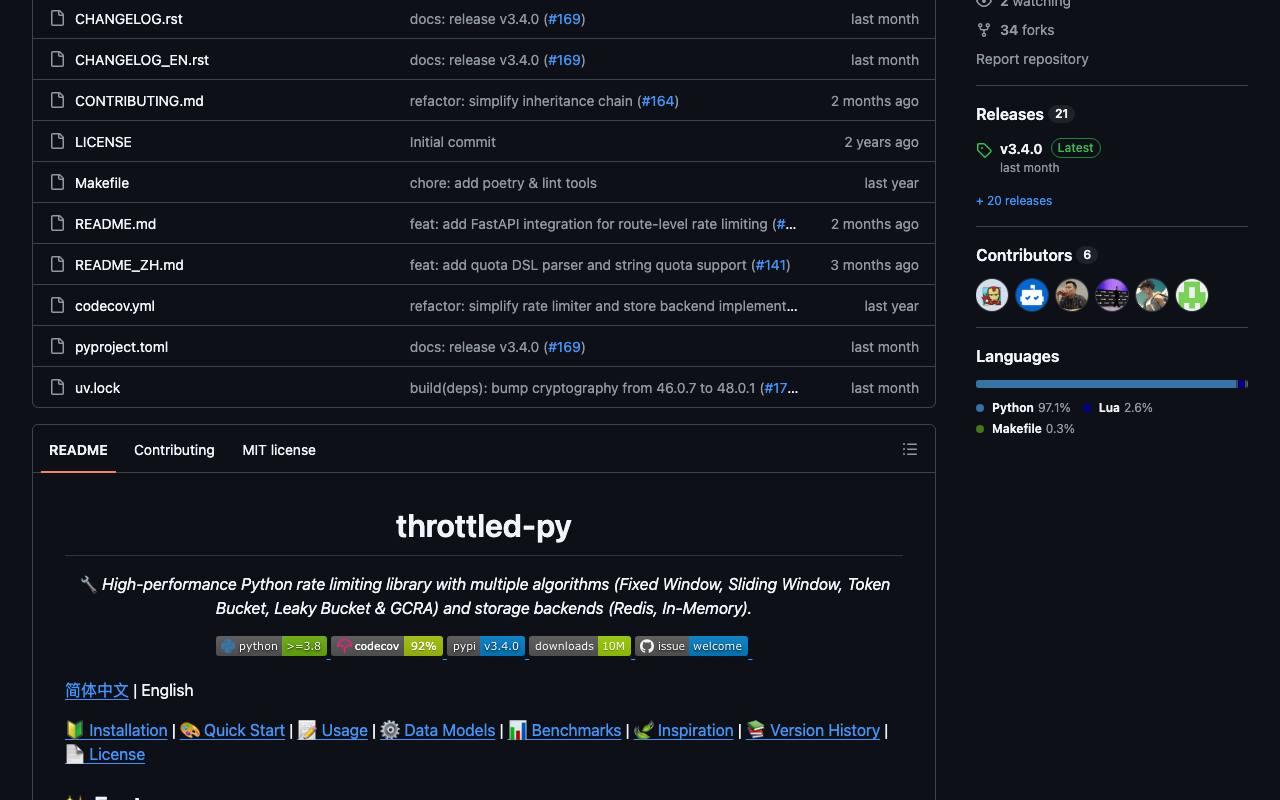Open the 'add FastAPI integration' commit message
The image size is (1280, 800).
(x=589, y=224)
